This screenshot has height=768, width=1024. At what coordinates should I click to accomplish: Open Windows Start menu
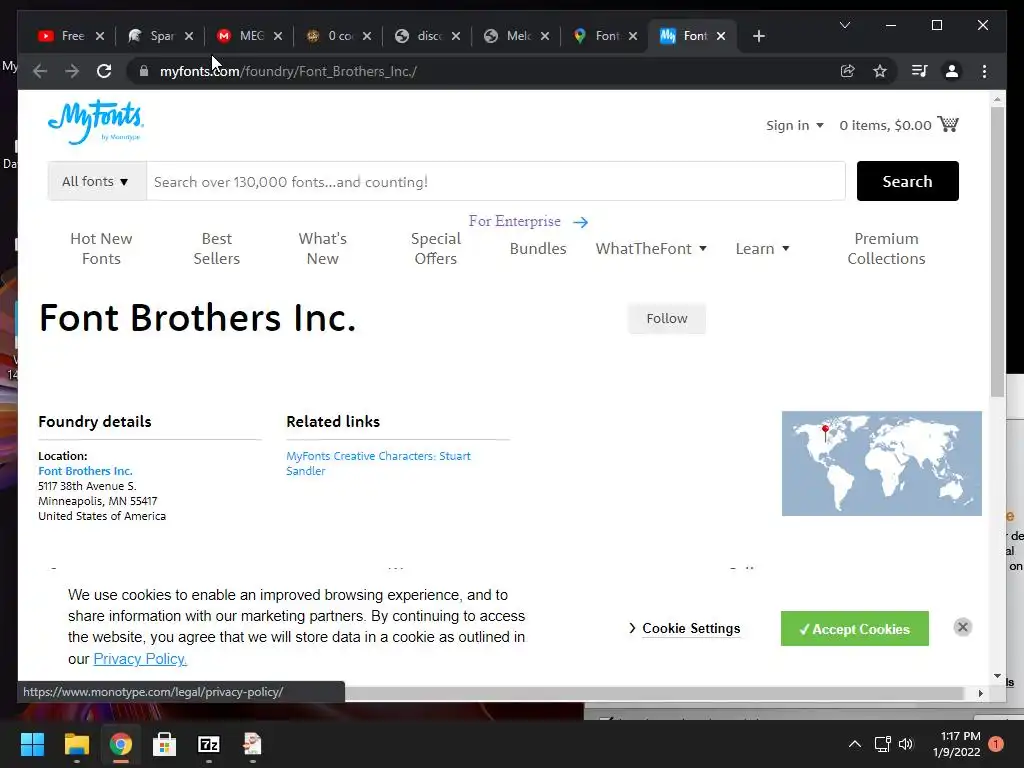tap(32, 744)
